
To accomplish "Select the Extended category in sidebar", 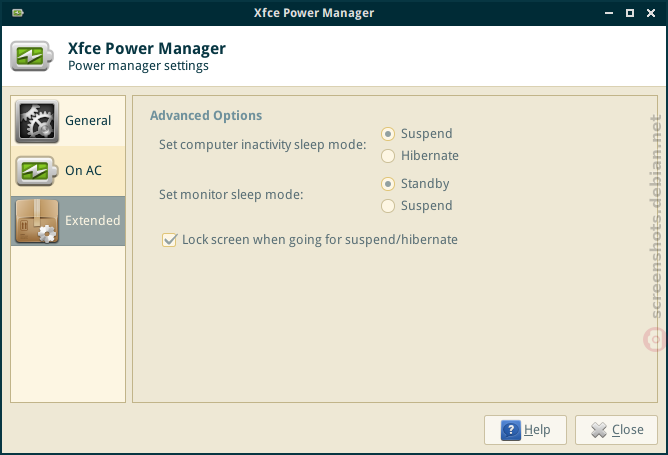I will (68, 221).
